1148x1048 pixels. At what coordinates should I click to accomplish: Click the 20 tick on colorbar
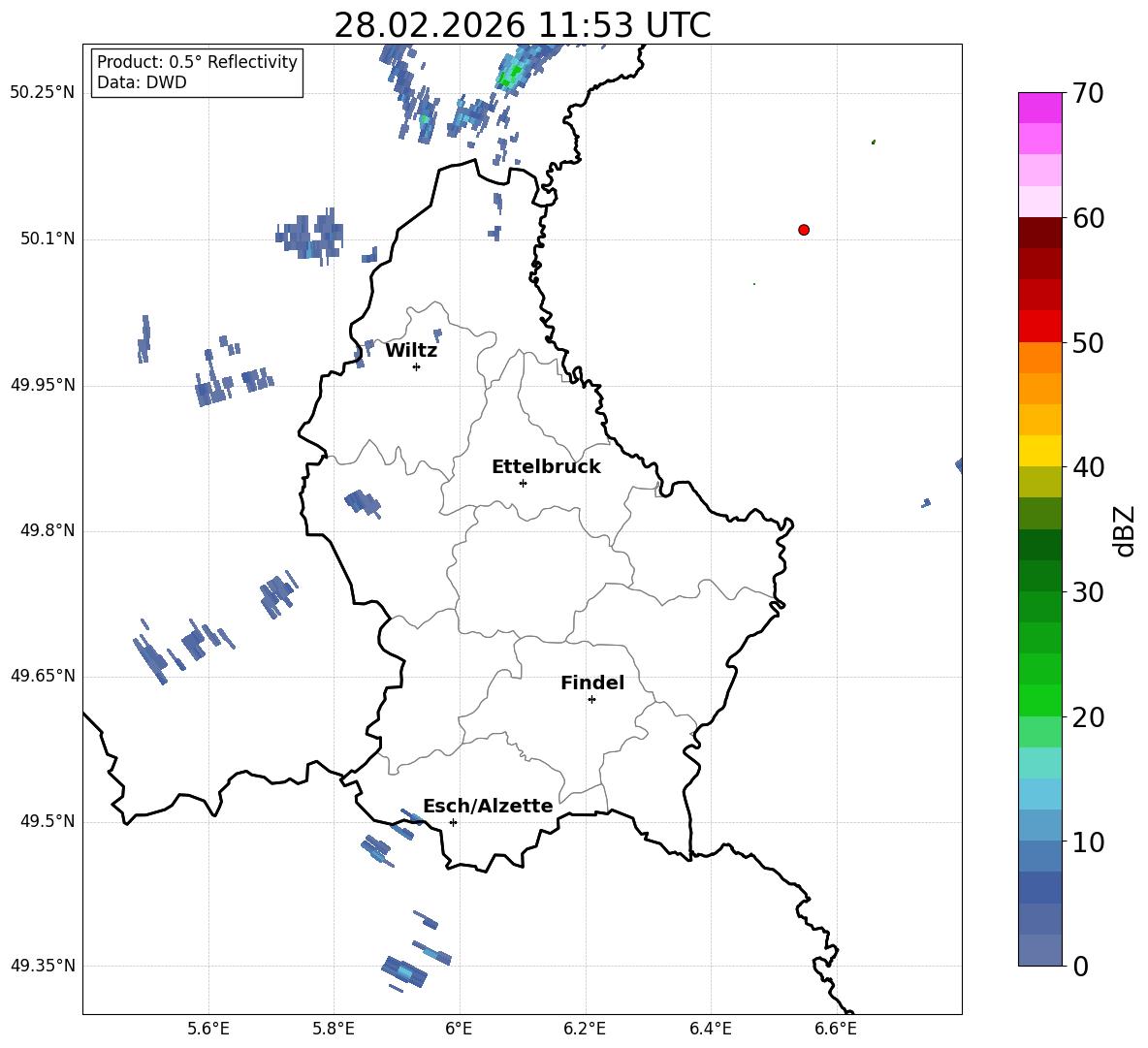point(1088,717)
